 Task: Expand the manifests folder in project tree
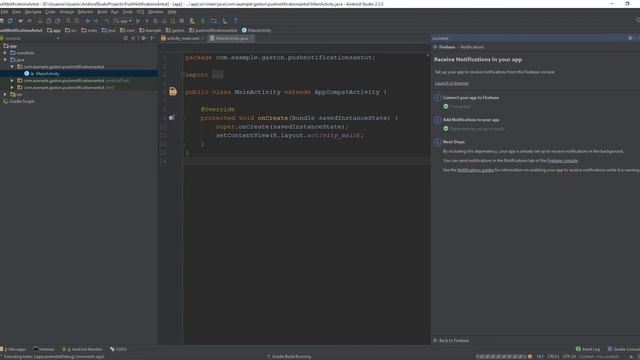pos(5,53)
